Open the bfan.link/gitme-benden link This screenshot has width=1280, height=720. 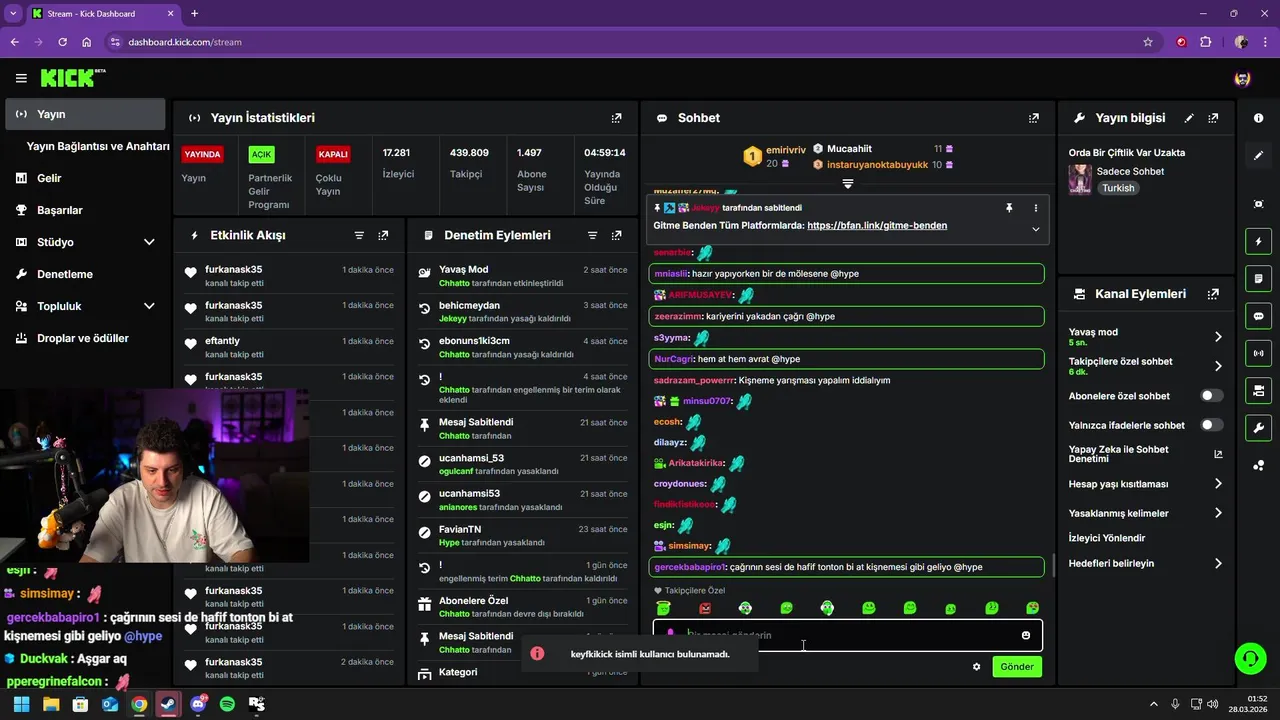877,226
